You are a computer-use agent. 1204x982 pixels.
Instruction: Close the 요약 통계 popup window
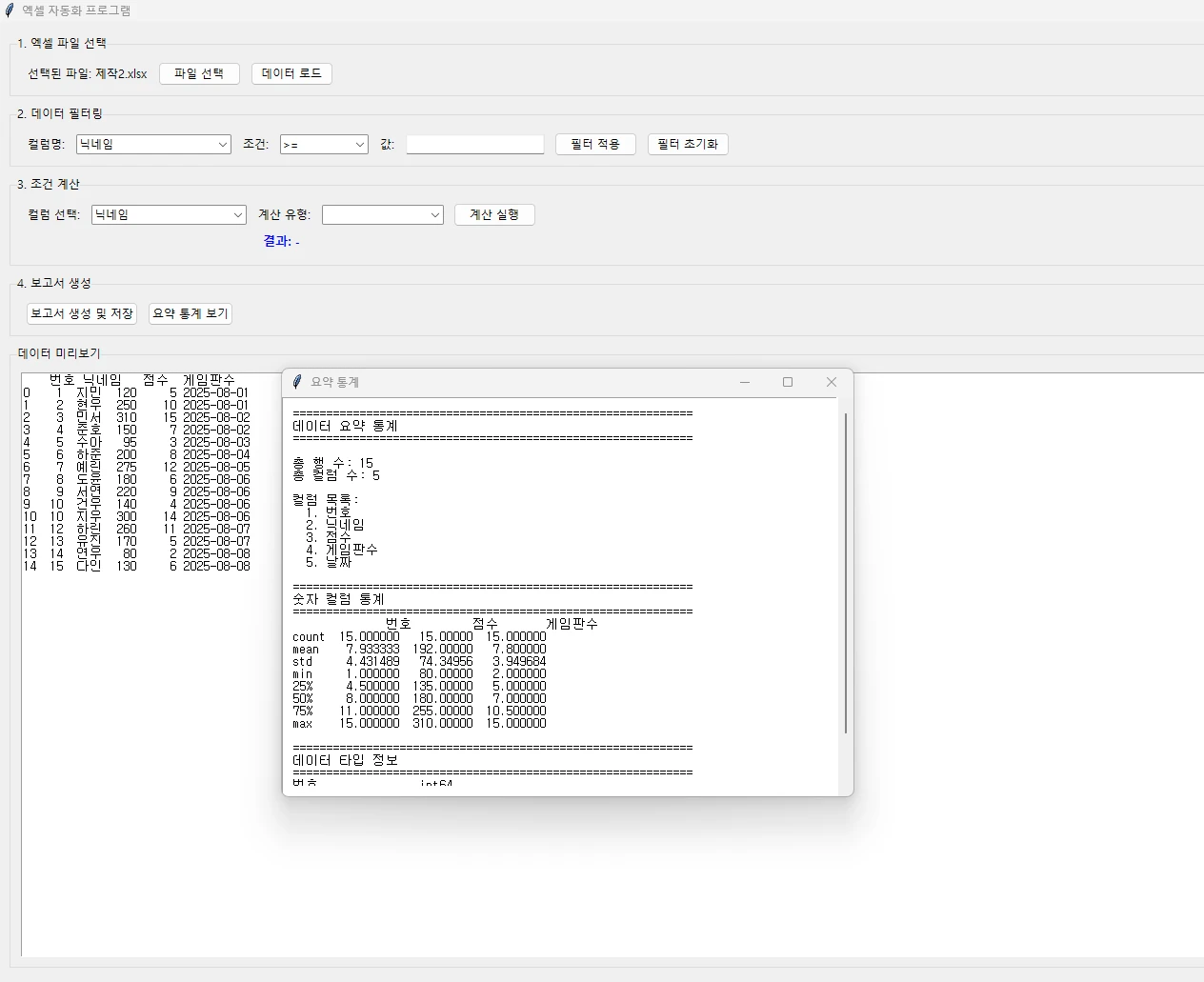pyautogui.click(x=831, y=382)
